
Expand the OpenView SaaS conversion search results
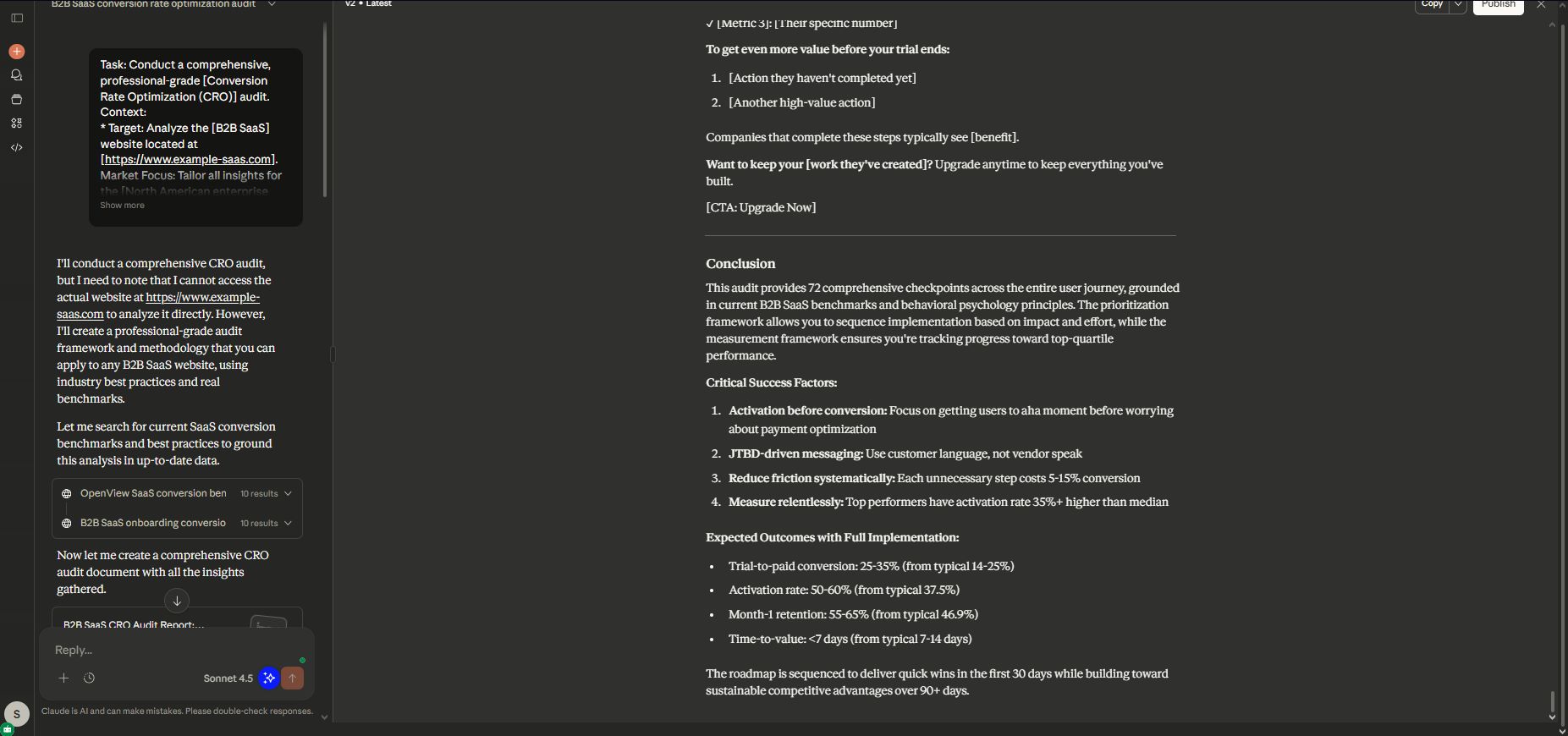pos(288,493)
